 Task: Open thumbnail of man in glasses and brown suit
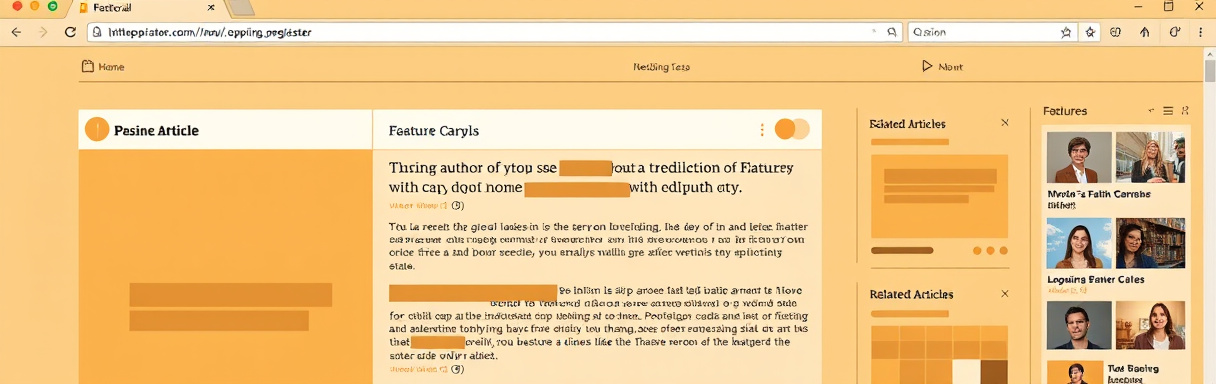(1079, 157)
